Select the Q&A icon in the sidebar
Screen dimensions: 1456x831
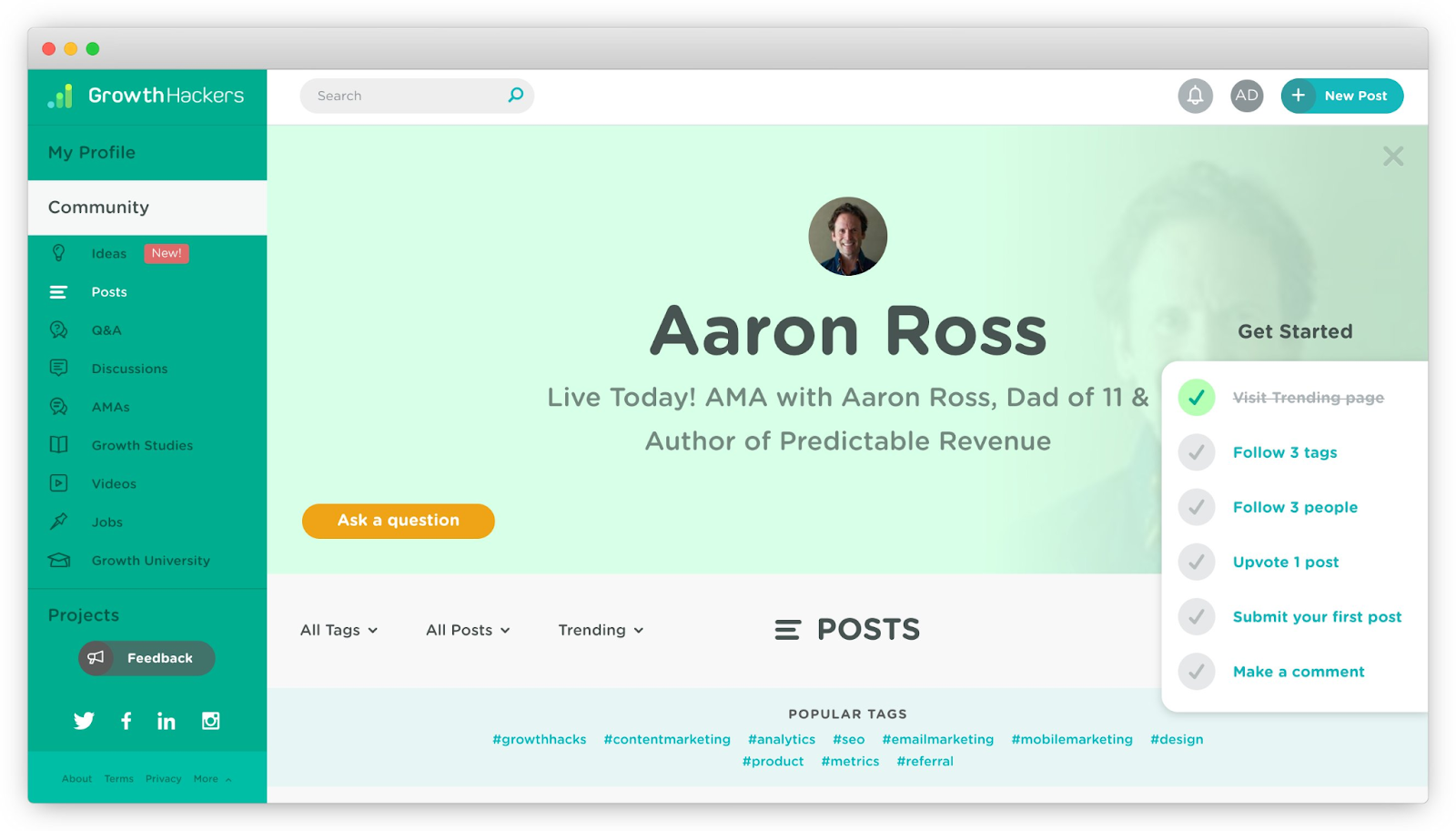[x=58, y=329]
